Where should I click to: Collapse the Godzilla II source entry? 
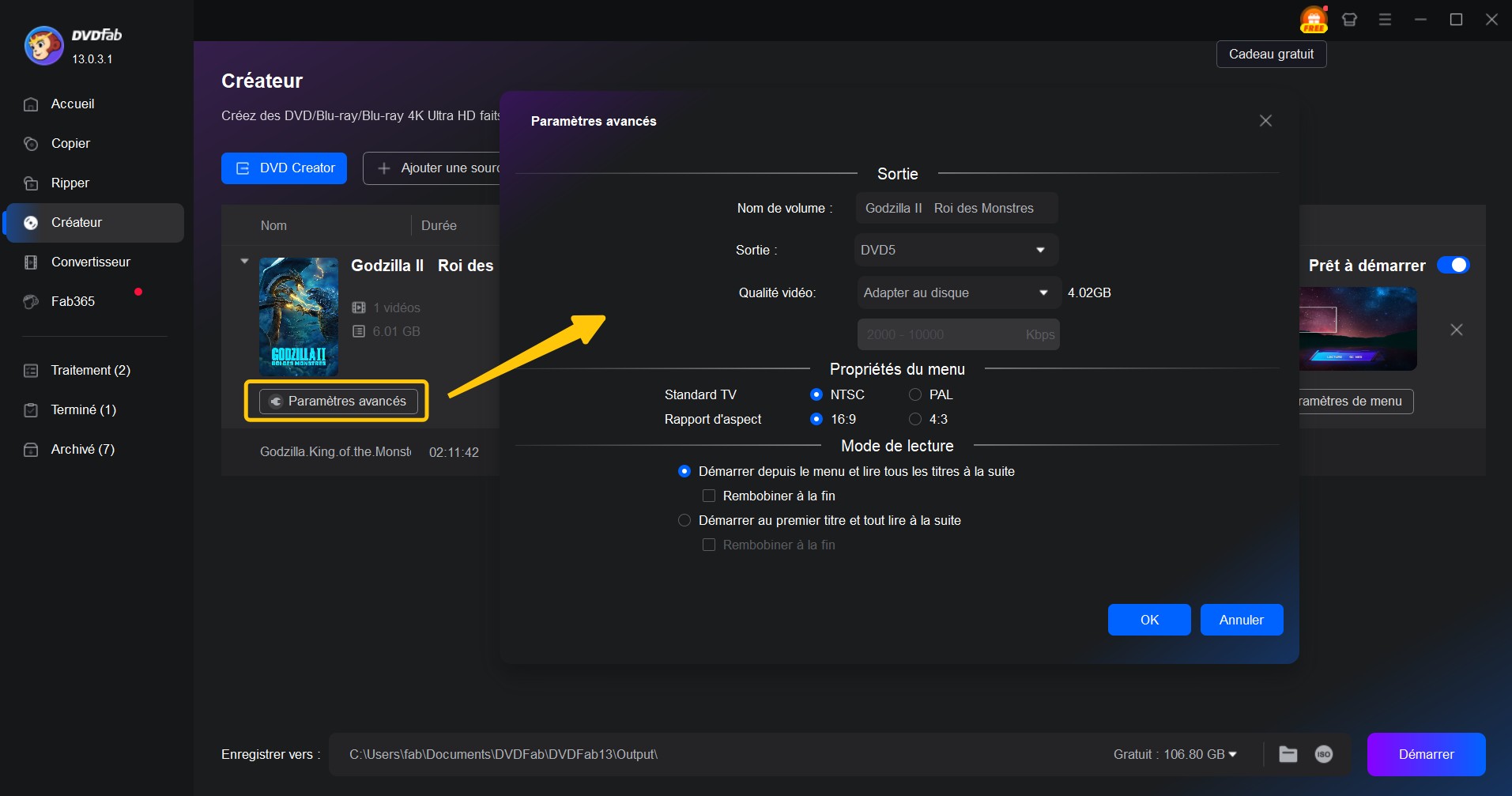click(x=244, y=261)
